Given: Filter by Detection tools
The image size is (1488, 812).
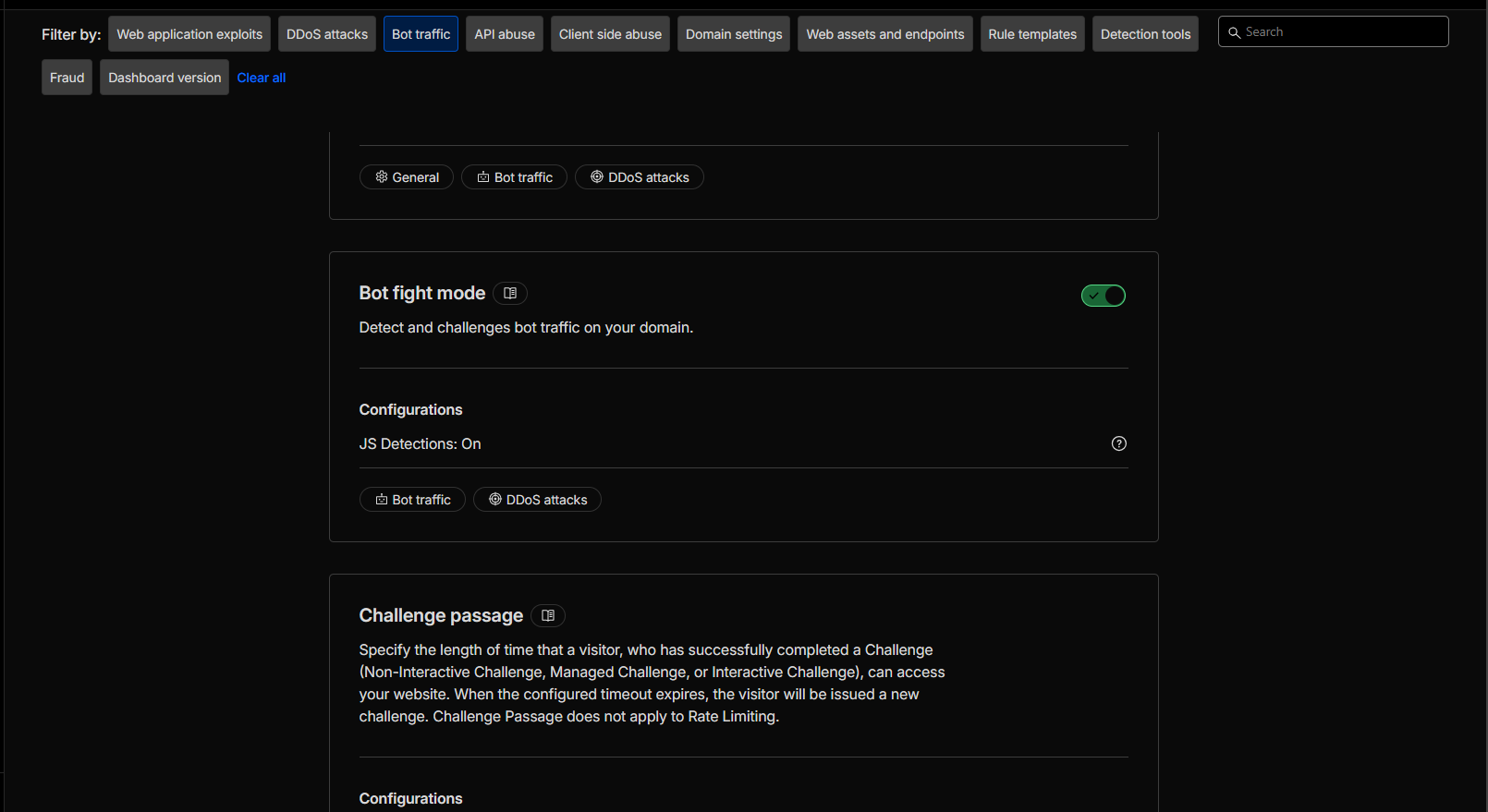Looking at the screenshot, I should tap(1145, 34).
